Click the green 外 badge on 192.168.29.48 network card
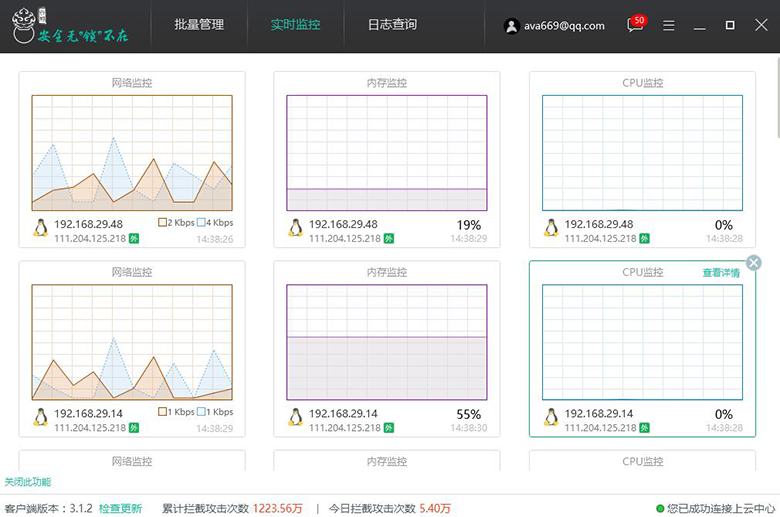The image size is (780, 517). tap(134, 239)
